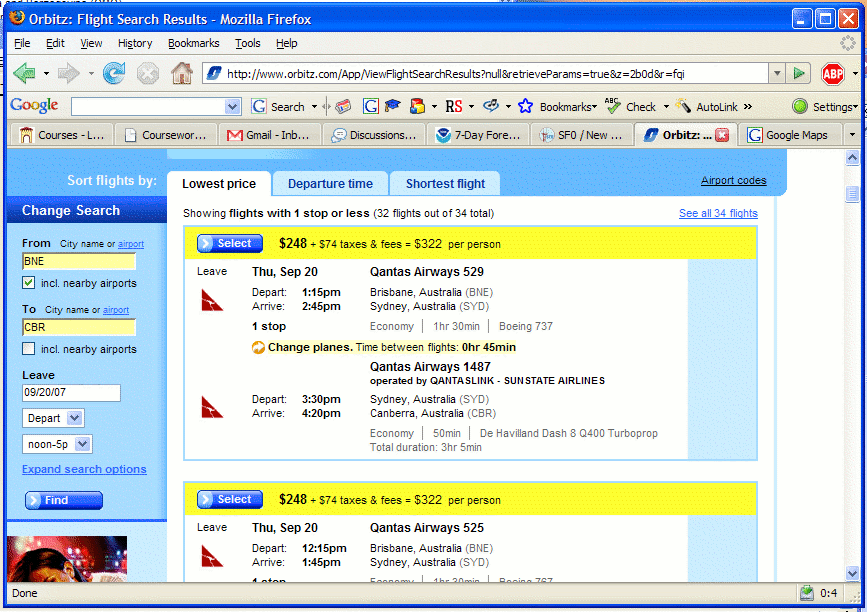Run spell Check from Google toolbar
This screenshot has width=867, height=612.
630,106
